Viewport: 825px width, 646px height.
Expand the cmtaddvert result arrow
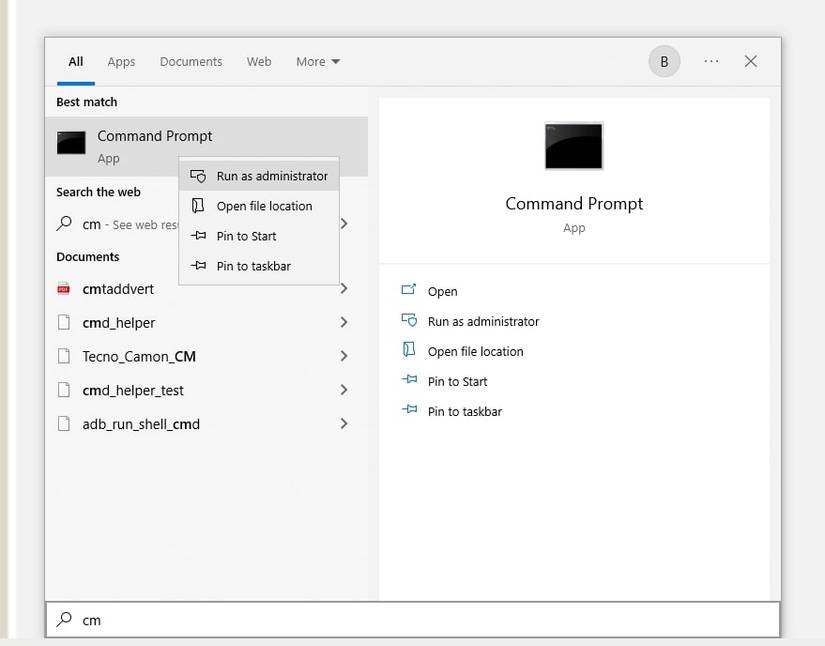pos(344,288)
